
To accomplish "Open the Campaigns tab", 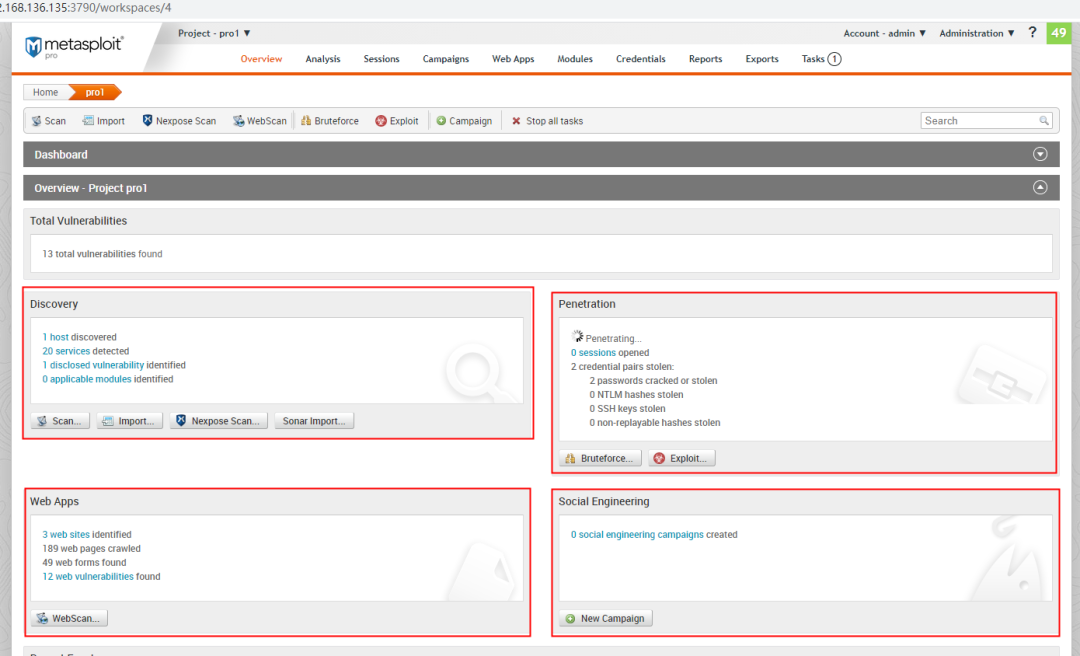I will click(x=446, y=59).
